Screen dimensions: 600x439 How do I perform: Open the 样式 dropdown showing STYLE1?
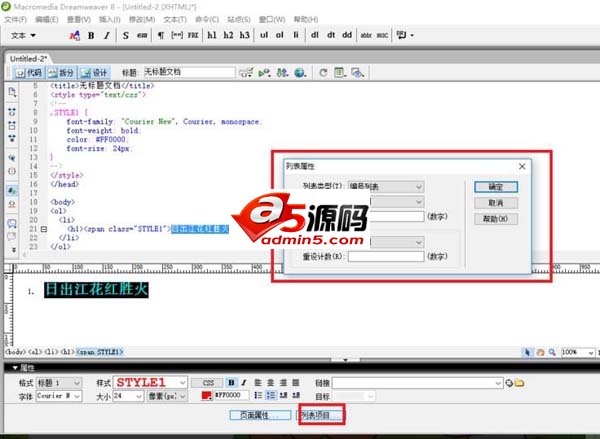150,382
